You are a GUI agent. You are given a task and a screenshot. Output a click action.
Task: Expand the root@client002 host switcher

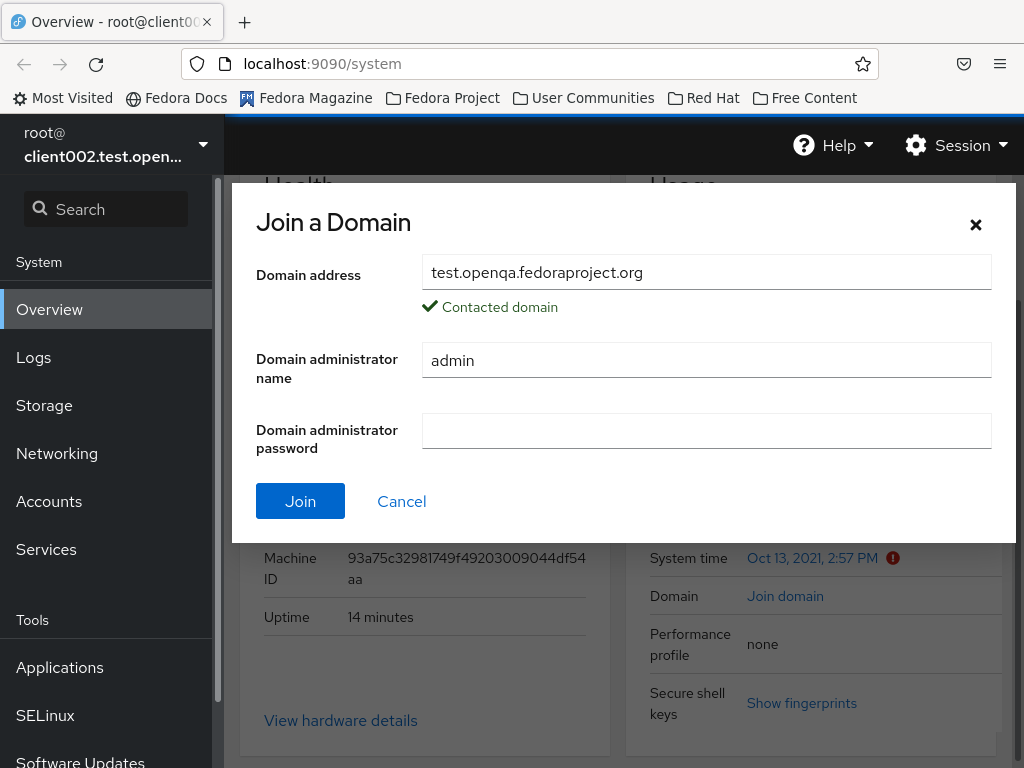click(x=112, y=144)
